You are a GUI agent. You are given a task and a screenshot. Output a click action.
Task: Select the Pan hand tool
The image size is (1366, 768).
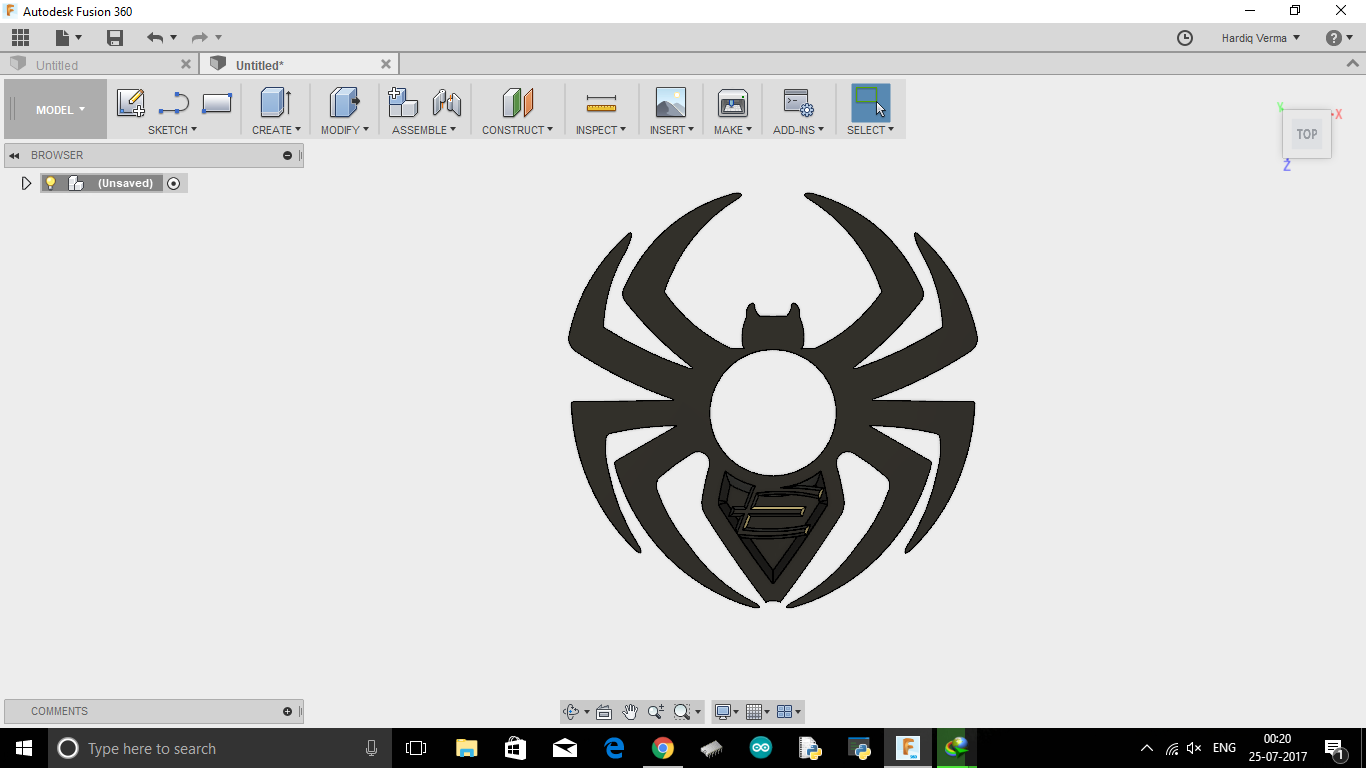(630, 712)
